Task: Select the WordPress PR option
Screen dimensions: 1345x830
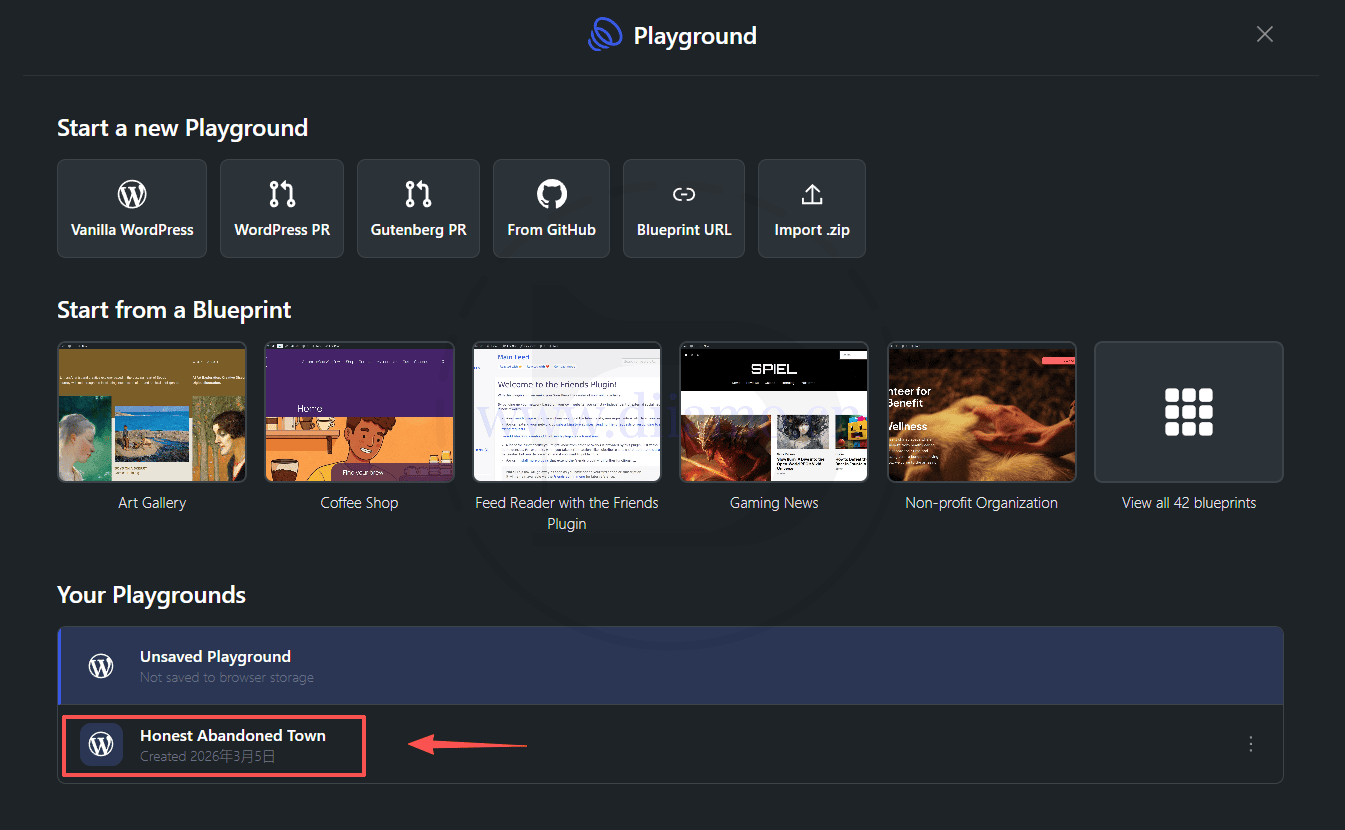Action: pyautogui.click(x=282, y=208)
